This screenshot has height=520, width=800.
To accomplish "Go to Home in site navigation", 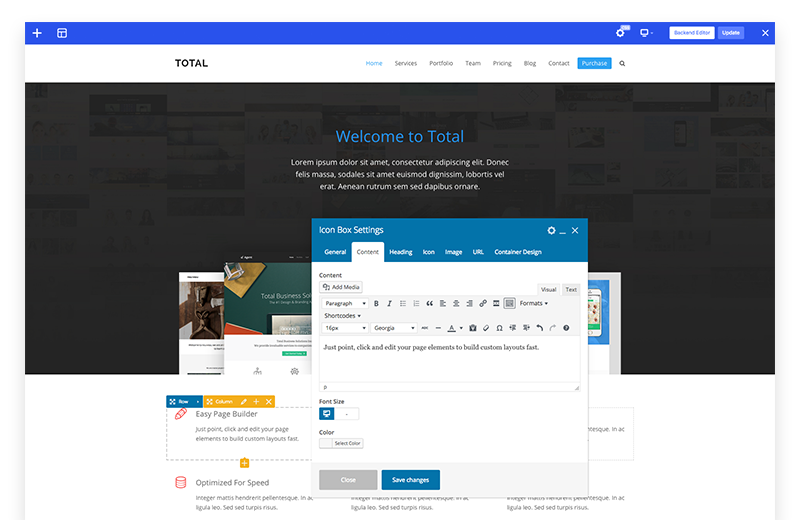I will (374, 63).
